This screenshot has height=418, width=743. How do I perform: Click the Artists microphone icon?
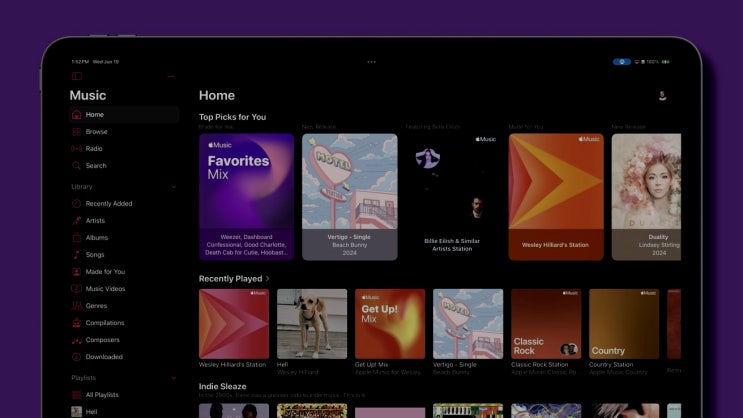(x=76, y=220)
